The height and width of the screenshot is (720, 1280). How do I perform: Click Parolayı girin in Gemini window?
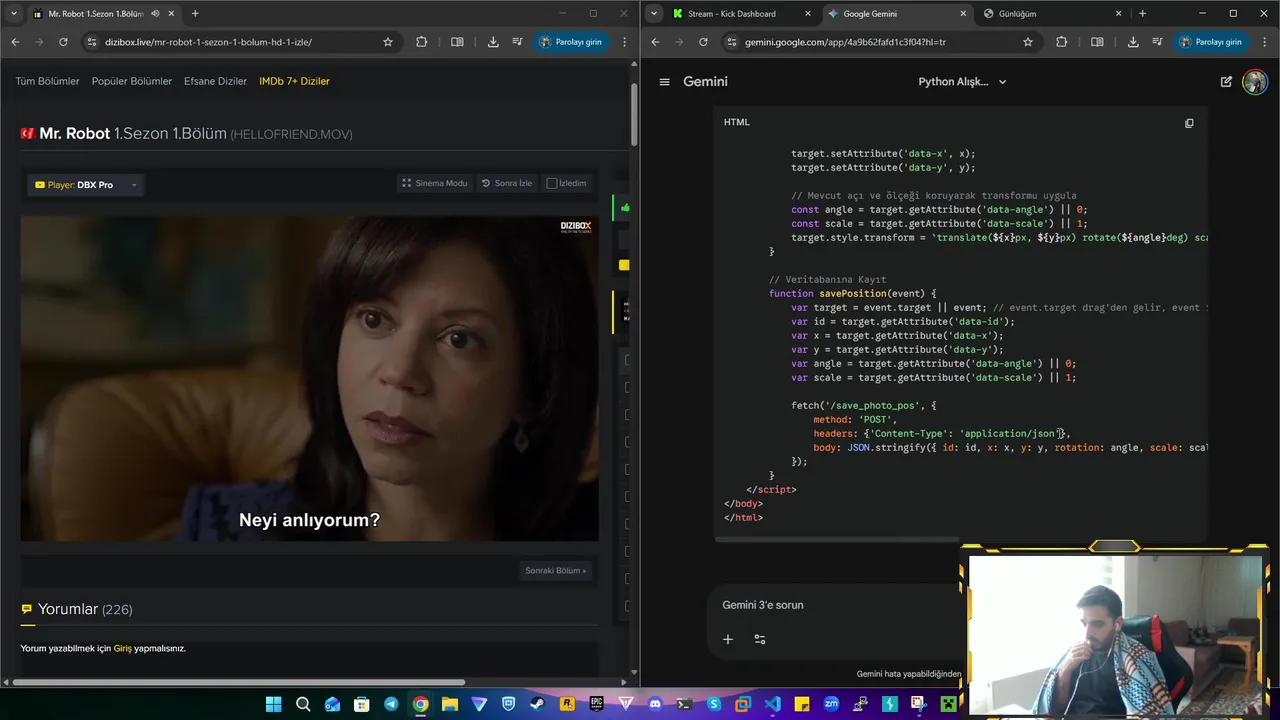coord(1210,42)
